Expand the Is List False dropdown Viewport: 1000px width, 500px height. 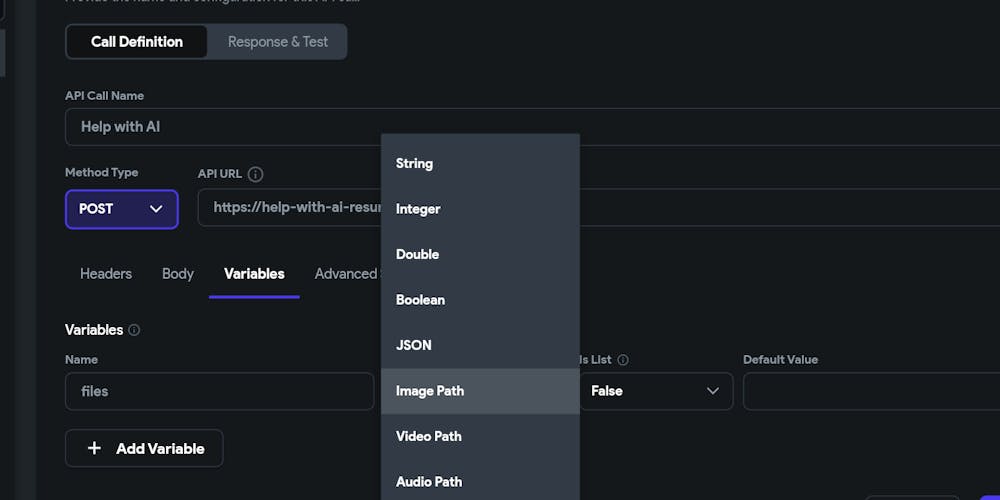[x=656, y=391]
